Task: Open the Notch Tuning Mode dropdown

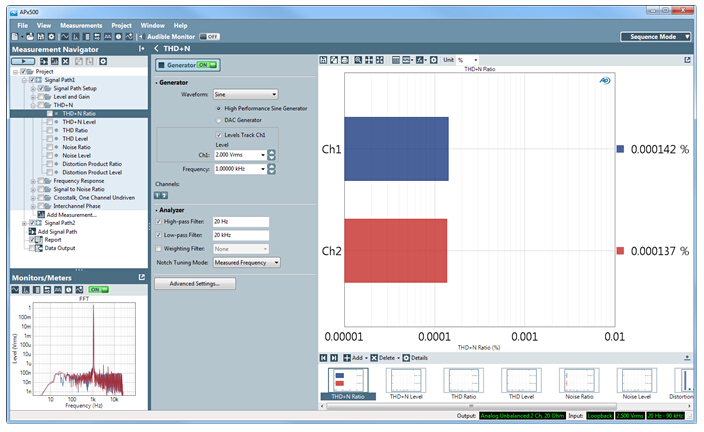Action: pyautogui.click(x=246, y=263)
